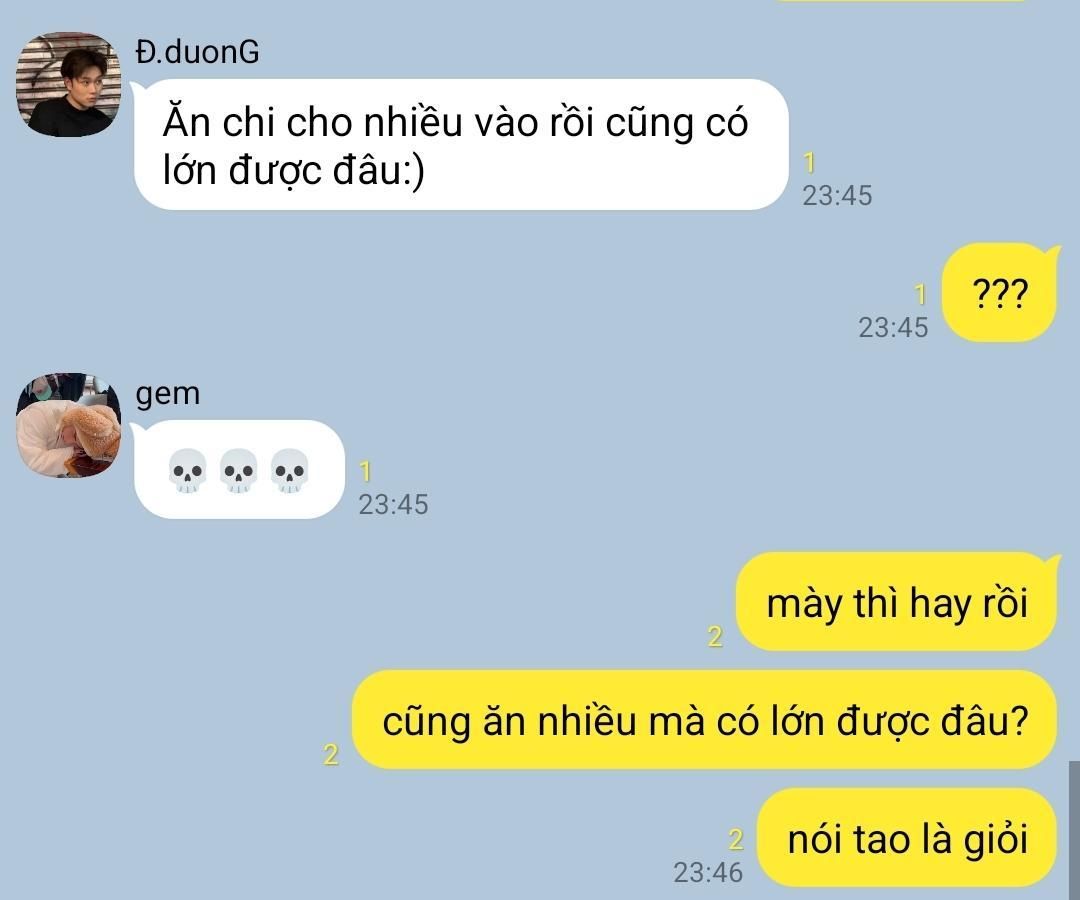Select the 'nói tao là giỏi' bubble
This screenshot has width=1080, height=900.
(x=907, y=838)
